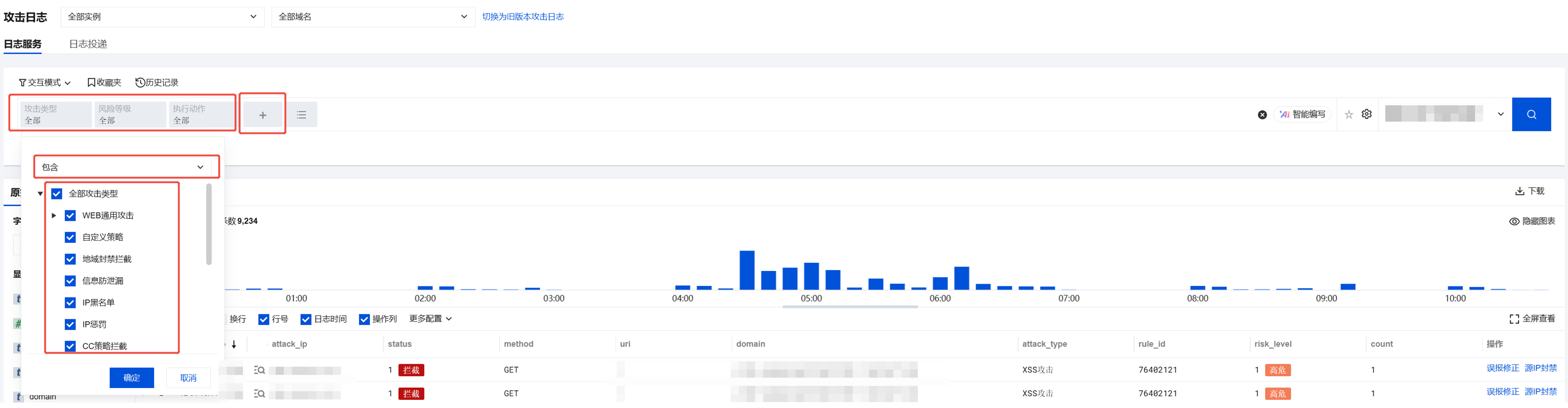Expand the WEB通用攻击 tree node
The image size is (1568, 408).
(53, 216)
